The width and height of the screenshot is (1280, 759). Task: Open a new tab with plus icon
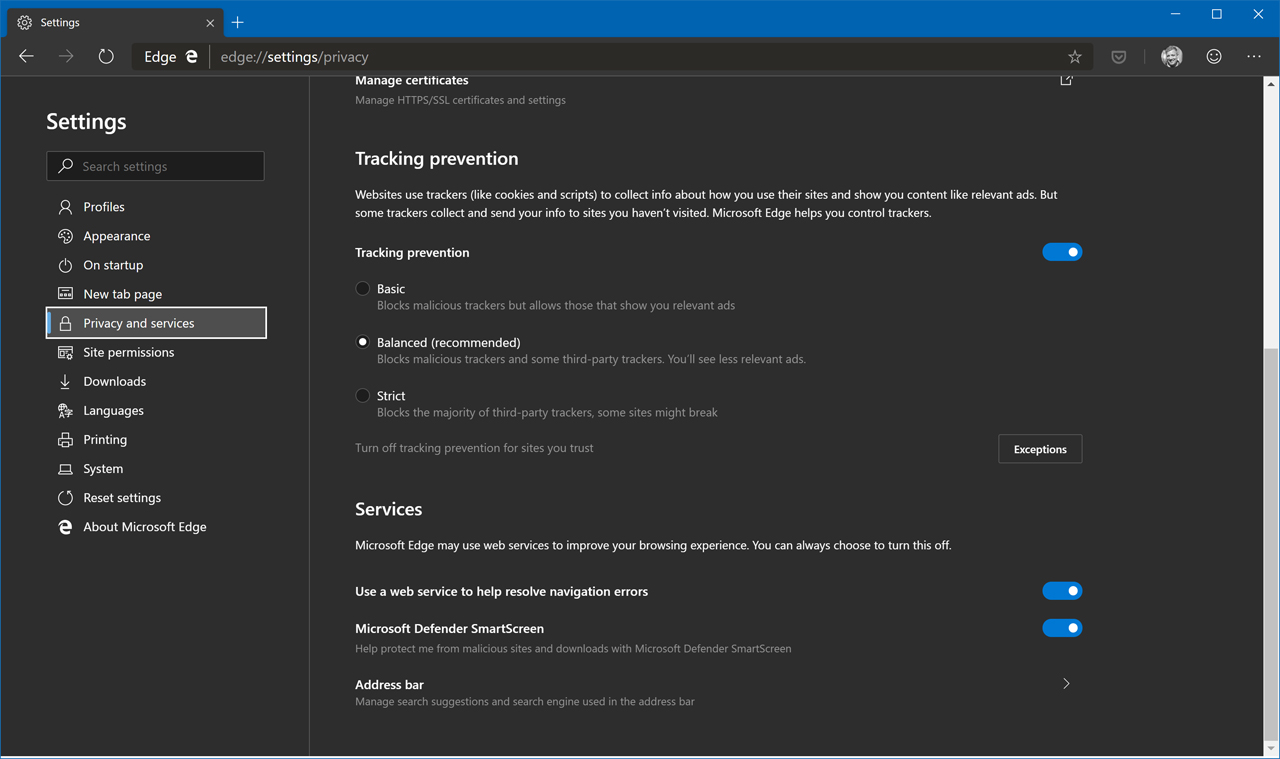pos(238,22)
